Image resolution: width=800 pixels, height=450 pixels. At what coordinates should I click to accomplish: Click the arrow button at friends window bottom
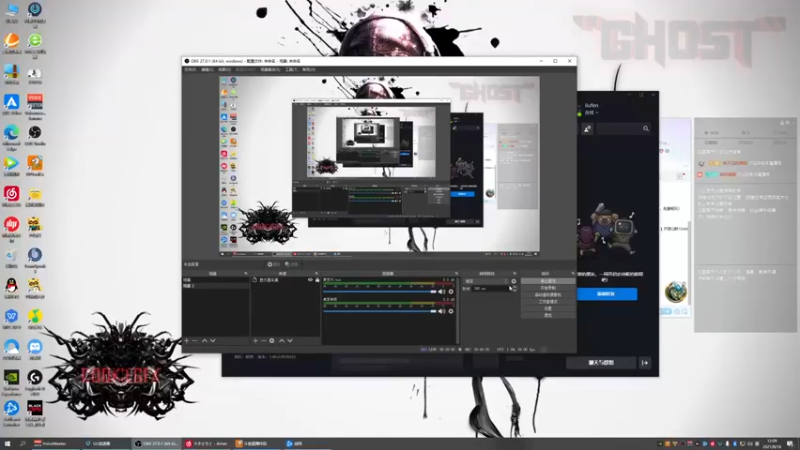point(645,363)
